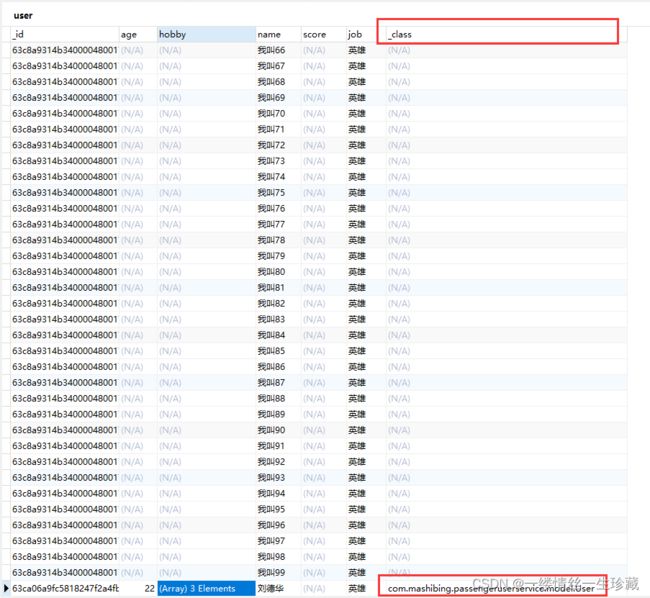Select the score column header
Screen dimensions: 650x598
coord(324,34)
